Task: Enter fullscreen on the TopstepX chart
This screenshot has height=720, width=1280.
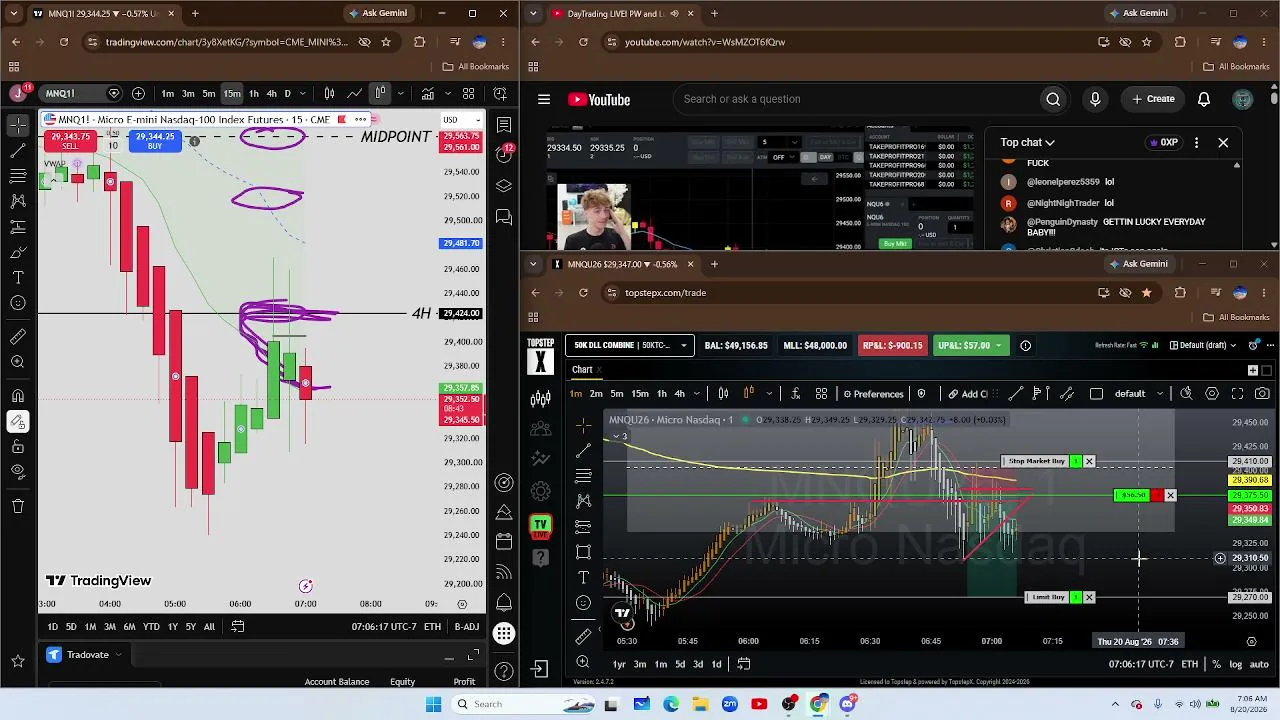Action: click(x=1238, y=394)
